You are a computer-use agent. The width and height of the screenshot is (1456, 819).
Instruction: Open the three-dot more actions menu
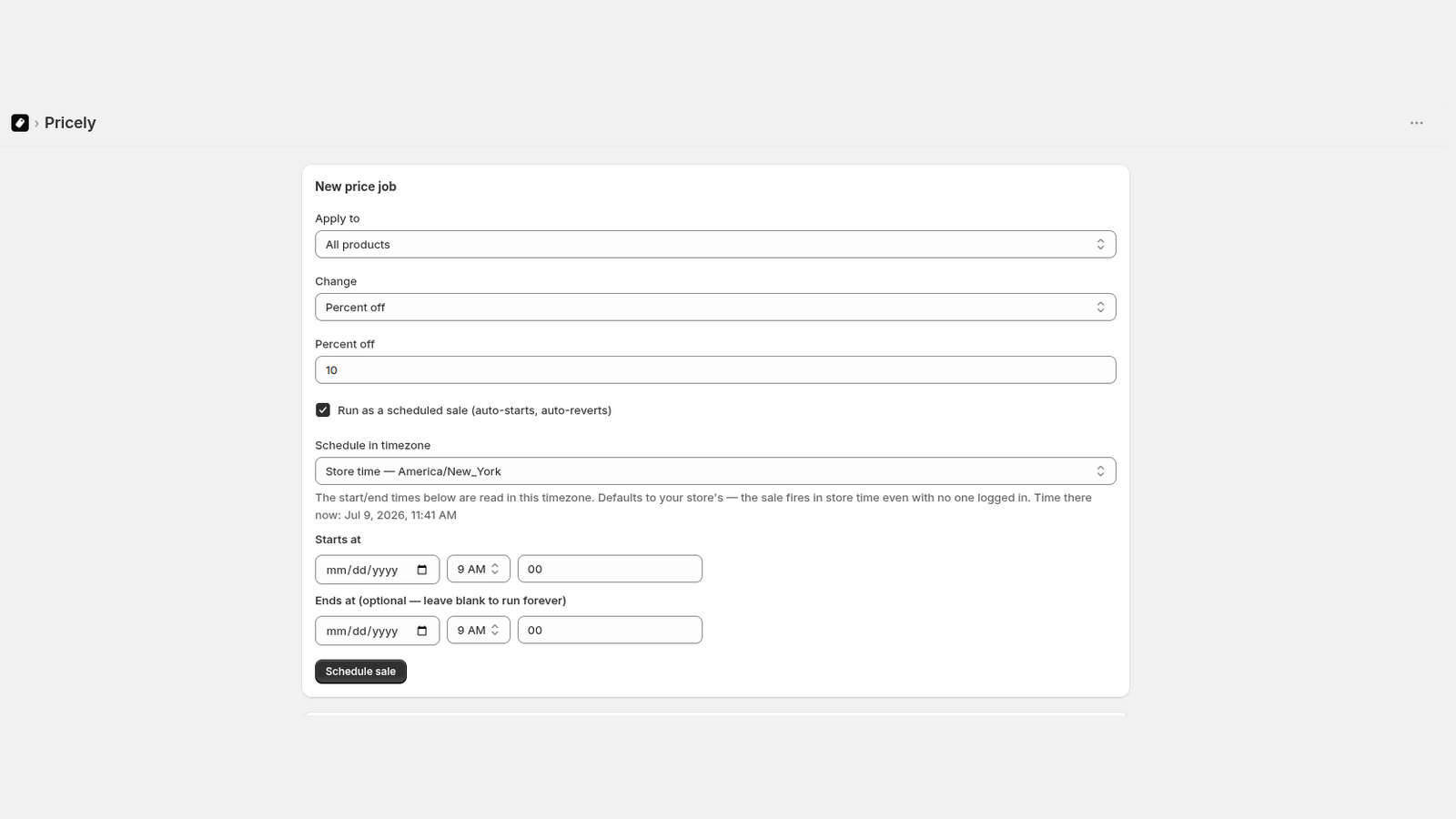1417,123
